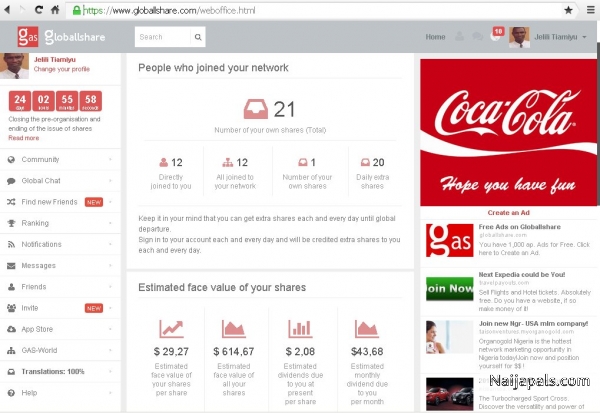
Task: Click the Directly joined to you count 12
Action: click(176, 163)
